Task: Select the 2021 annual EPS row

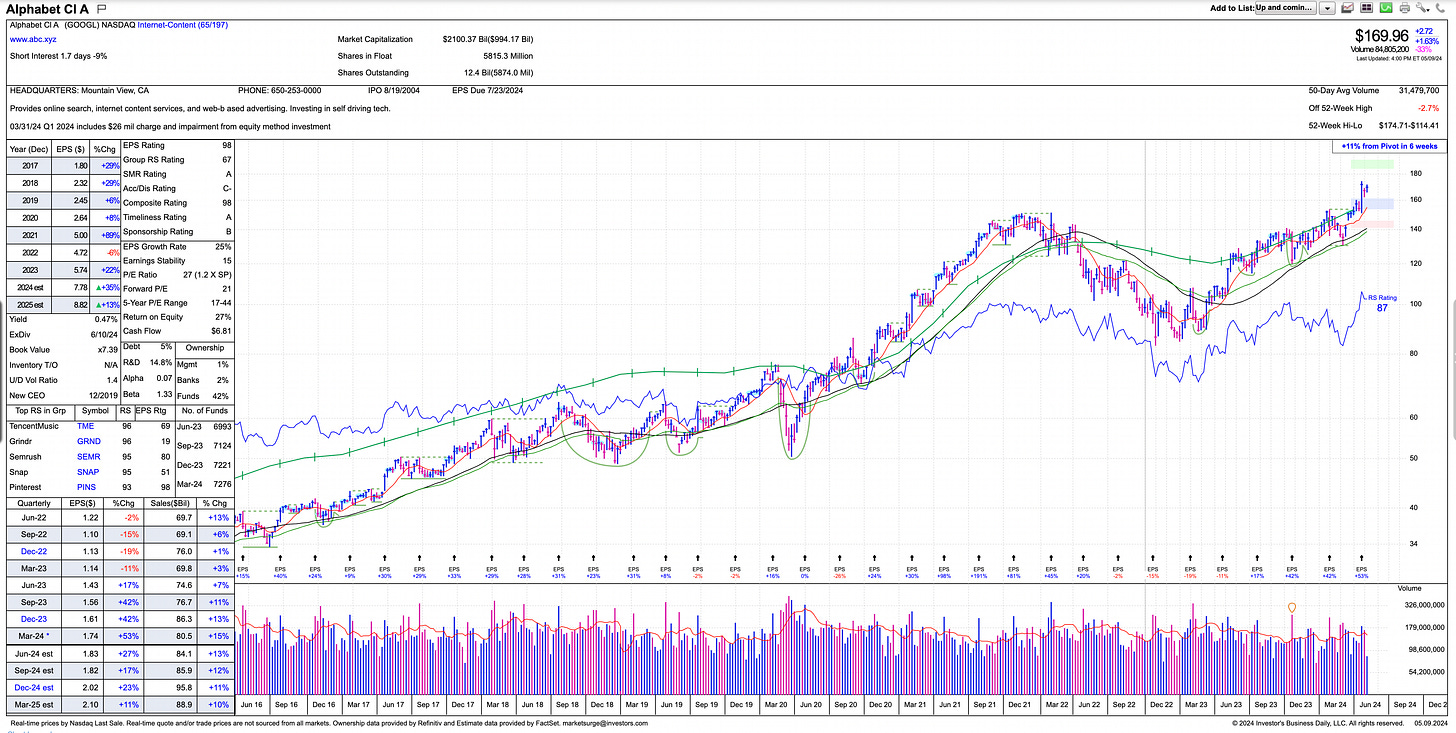Action: point(63,234)
